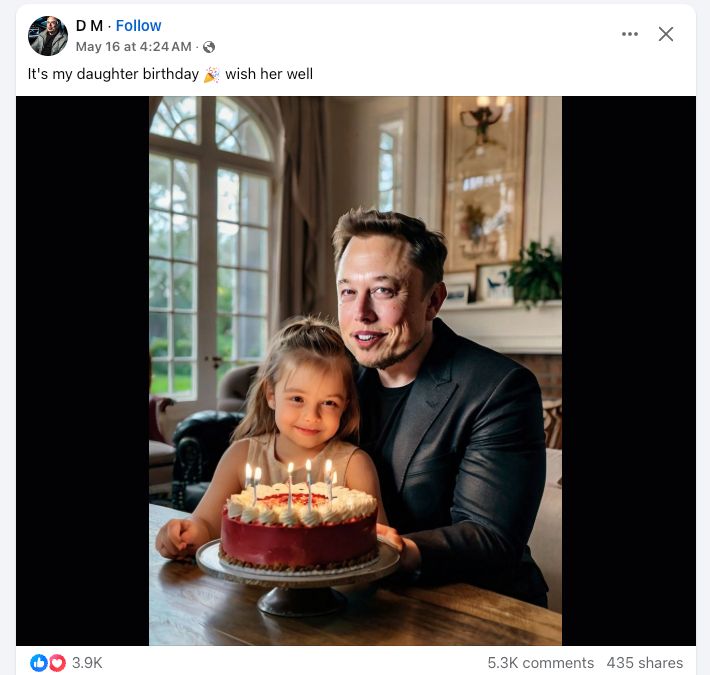
Task: Open the May 16 at 4:24 AM timestamp
Action: click(x=133, y=47)
